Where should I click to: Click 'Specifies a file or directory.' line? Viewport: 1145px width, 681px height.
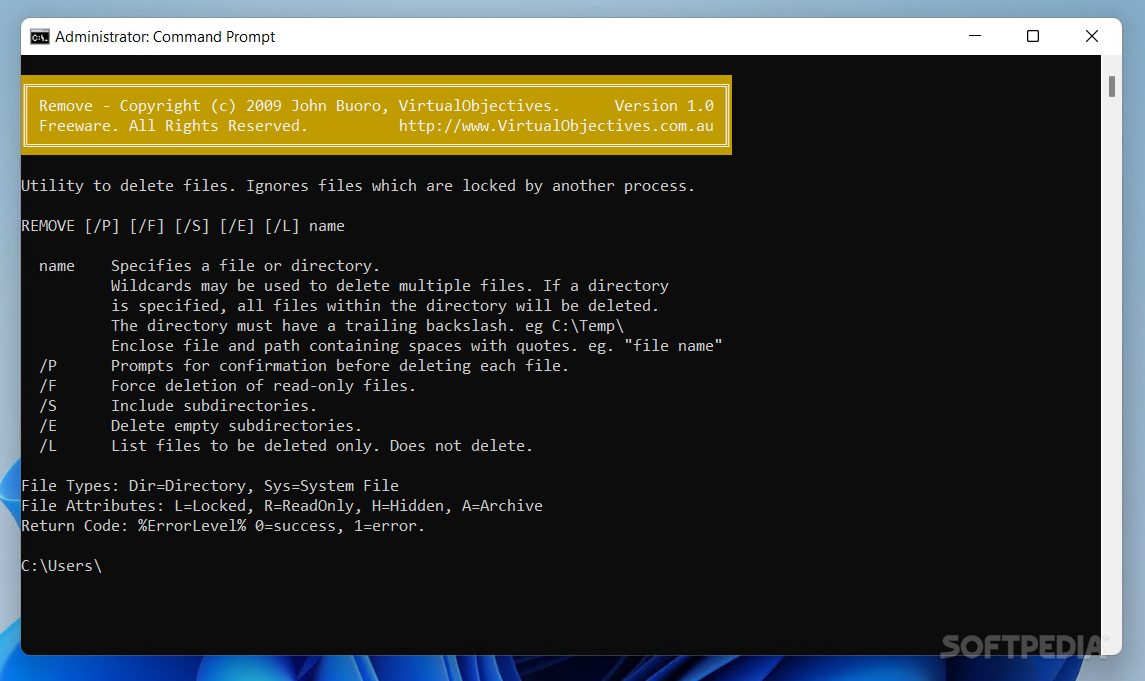(x=245, y=266)
